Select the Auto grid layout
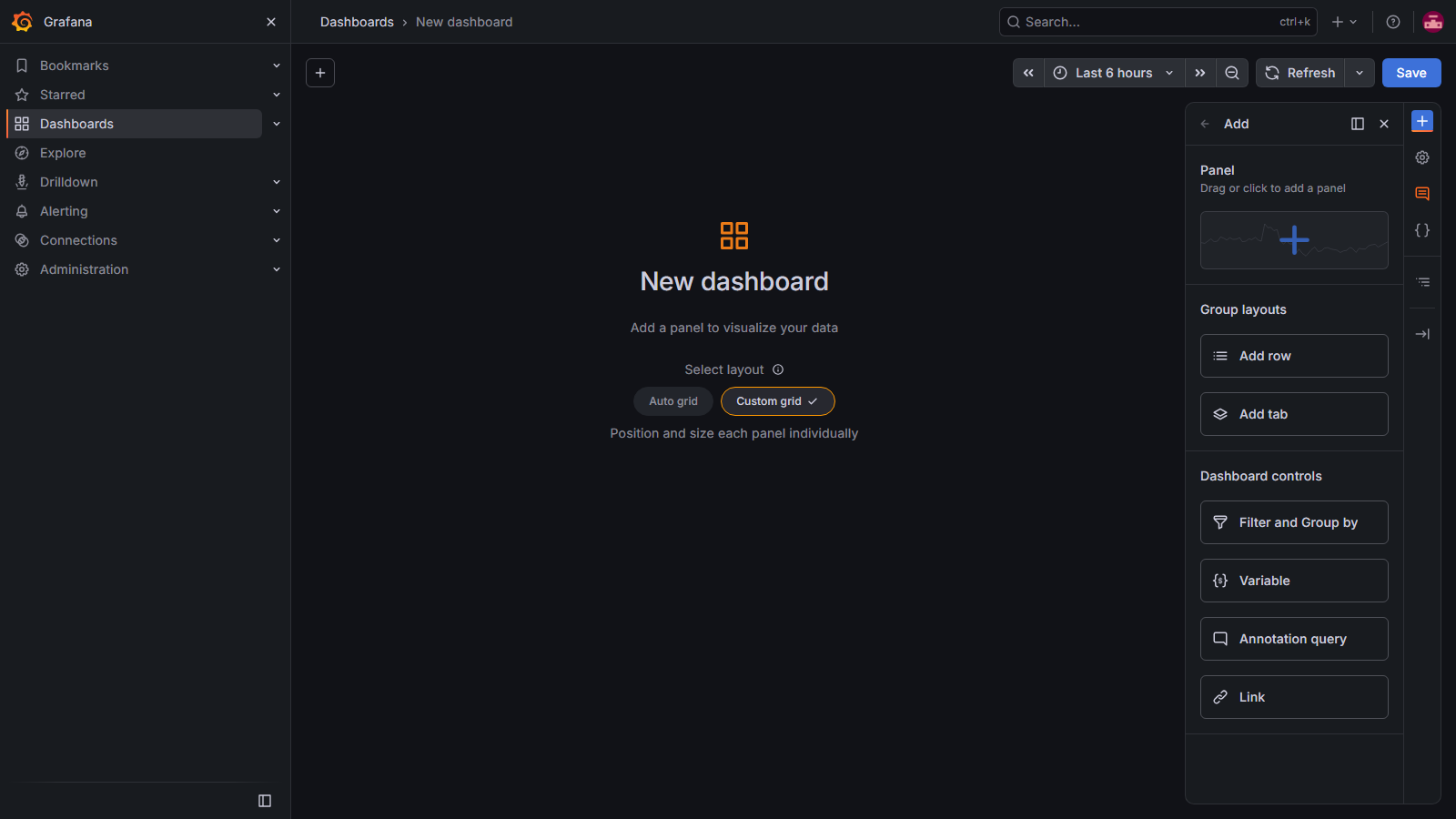Image resolution: width=1456 pixels, height=819 pixels. (x=673, y=401)
